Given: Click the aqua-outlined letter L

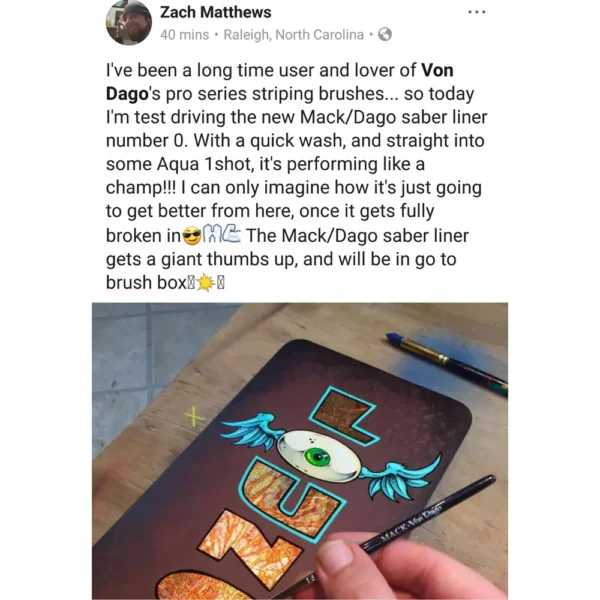Looking at the screenshot, I should (x=344, y=416).
